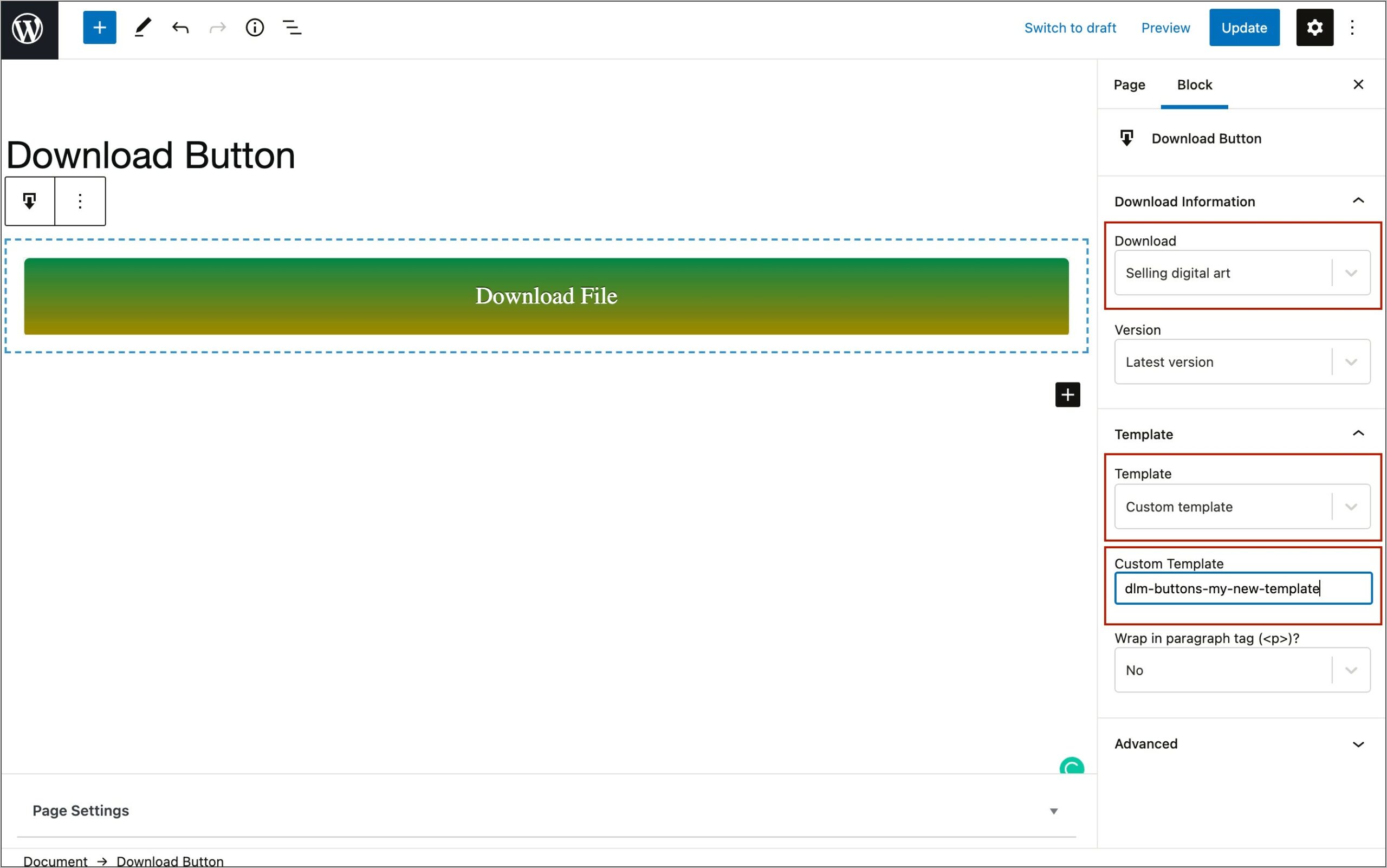The width and height of the screenshot is (1387, 868).
Task: Click Switch to draft button
Action: point(1070,27)
